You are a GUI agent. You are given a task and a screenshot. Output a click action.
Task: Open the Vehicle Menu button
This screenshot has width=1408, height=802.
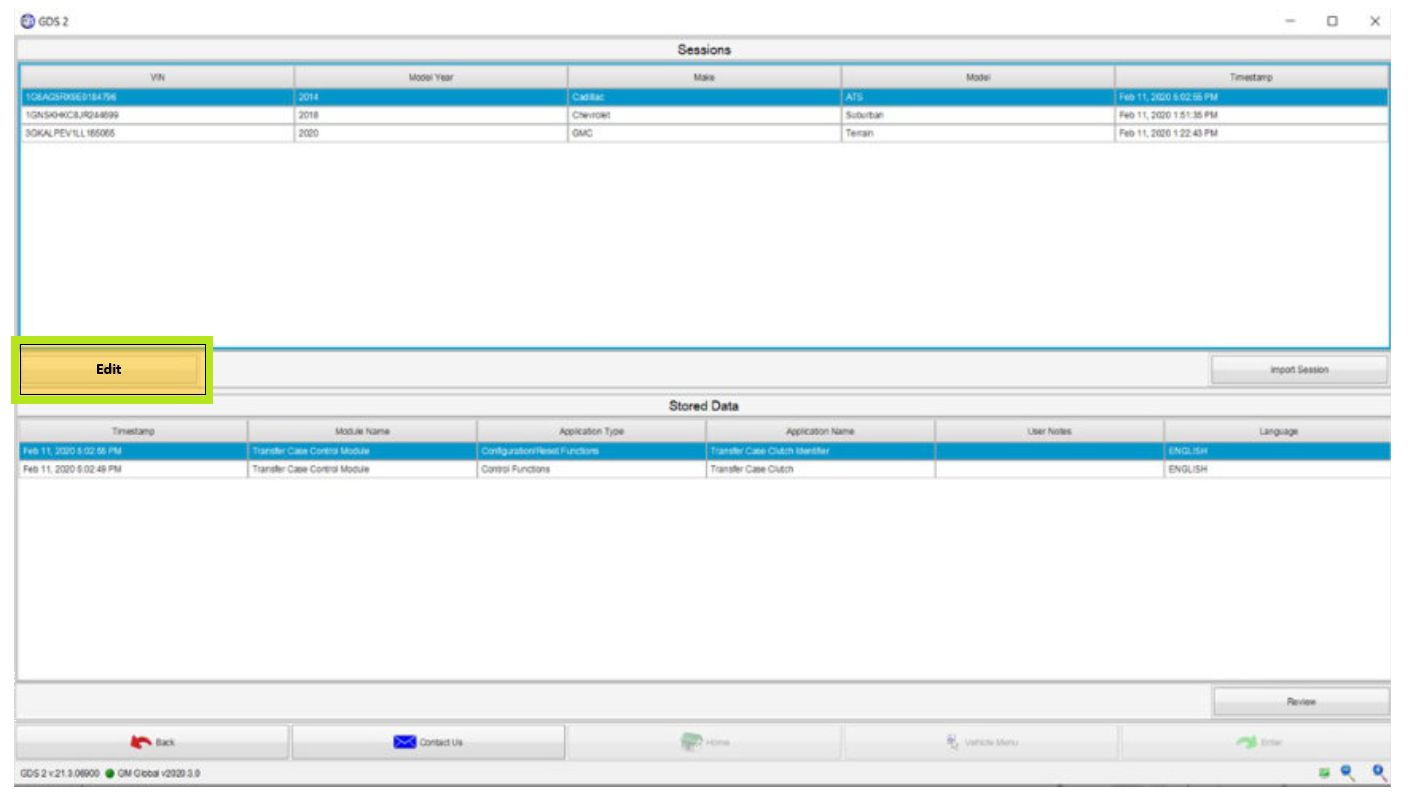coord(980,742)
